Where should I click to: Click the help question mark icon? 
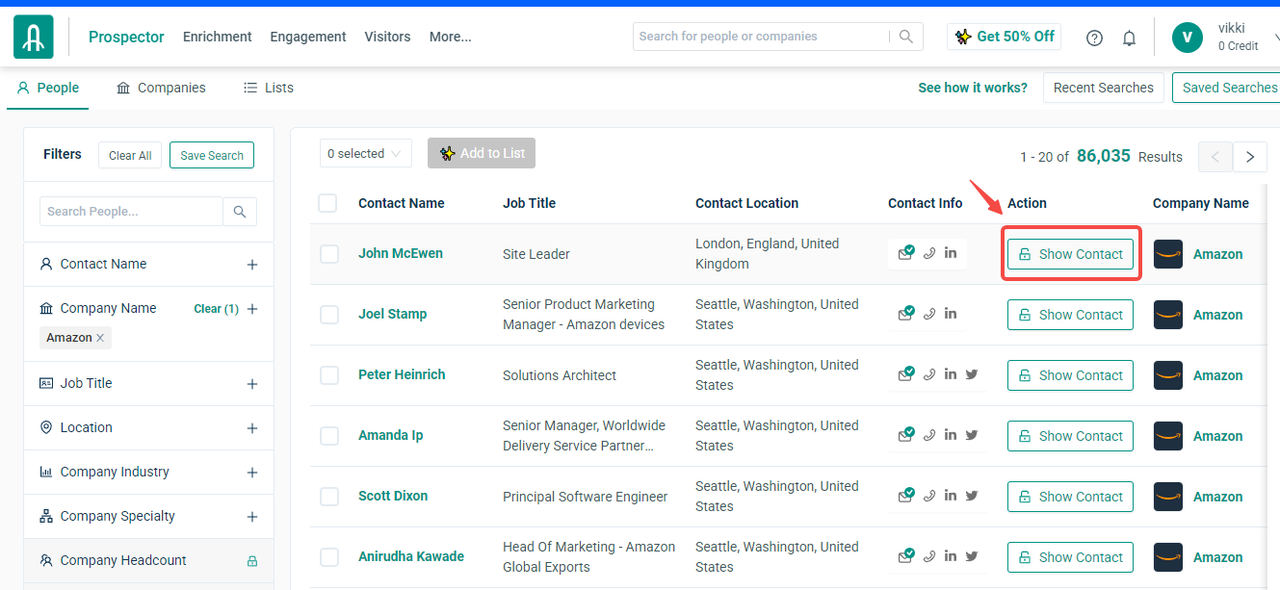(x=1094, y=38)
